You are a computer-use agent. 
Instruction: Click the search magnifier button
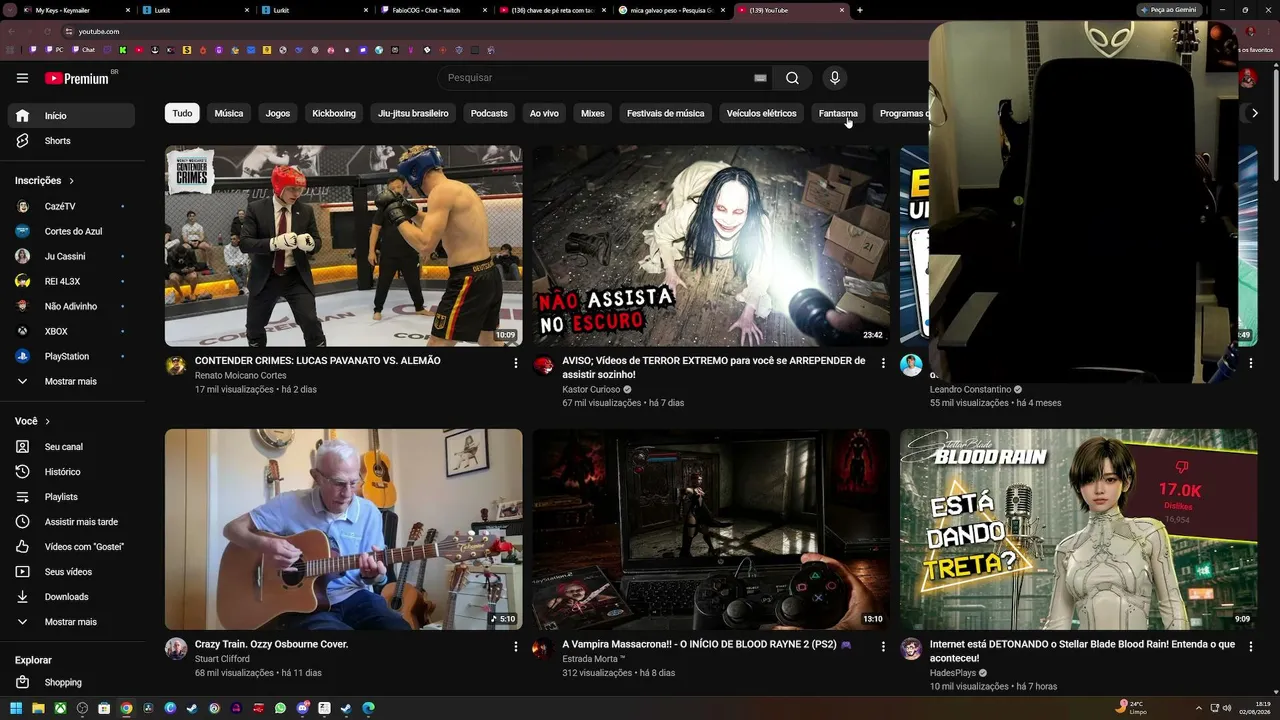click(792, 78)
